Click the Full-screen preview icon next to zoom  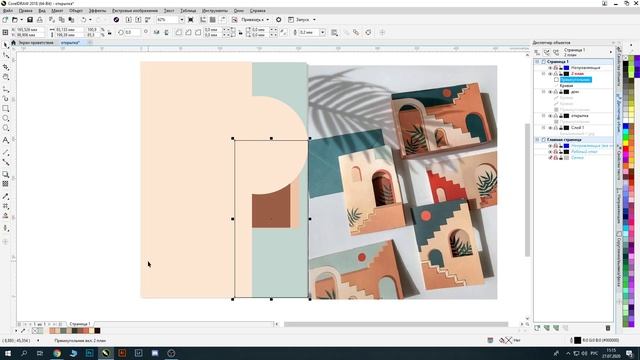tap(191, 20)
